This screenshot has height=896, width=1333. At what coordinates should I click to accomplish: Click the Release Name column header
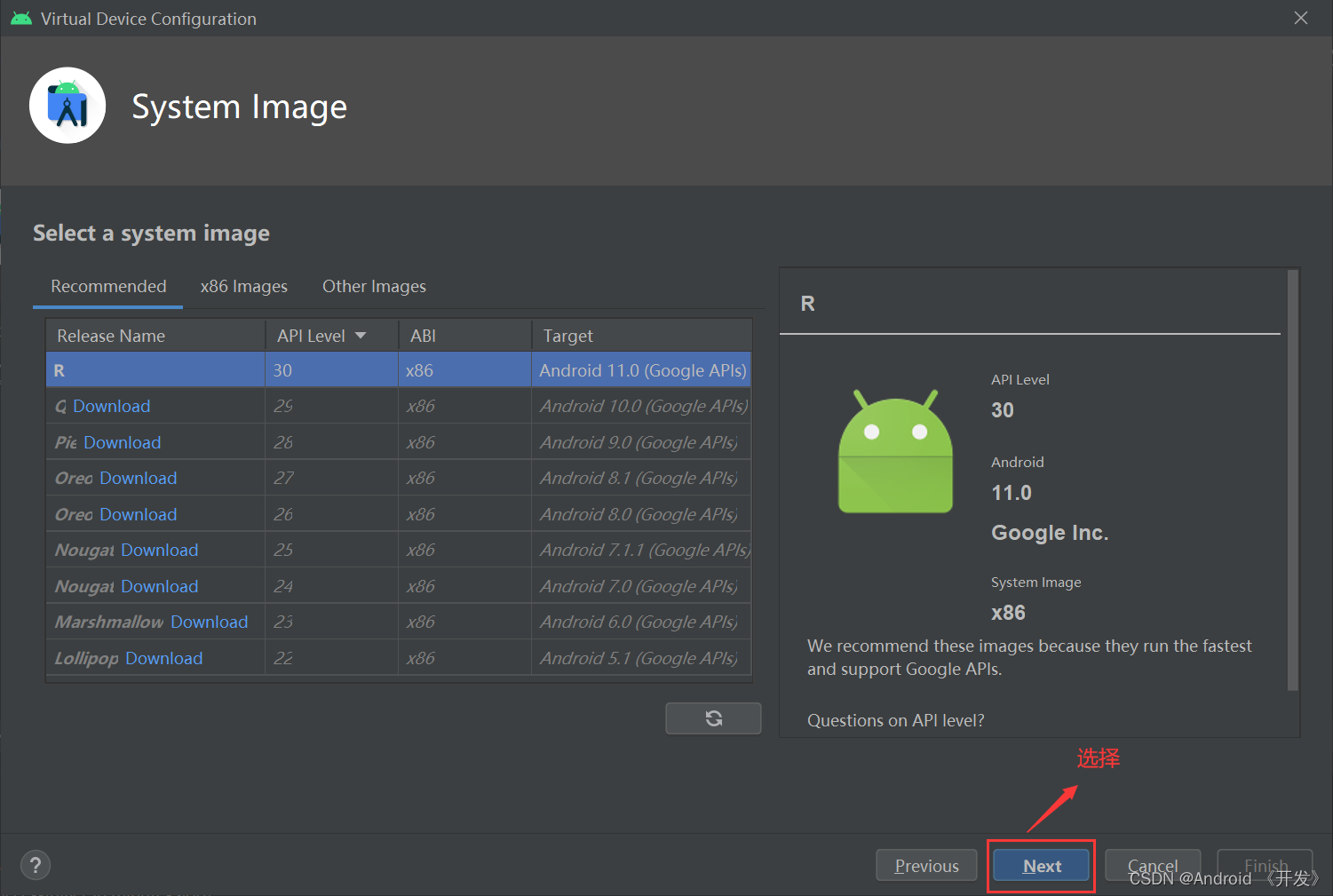point(155,336)
